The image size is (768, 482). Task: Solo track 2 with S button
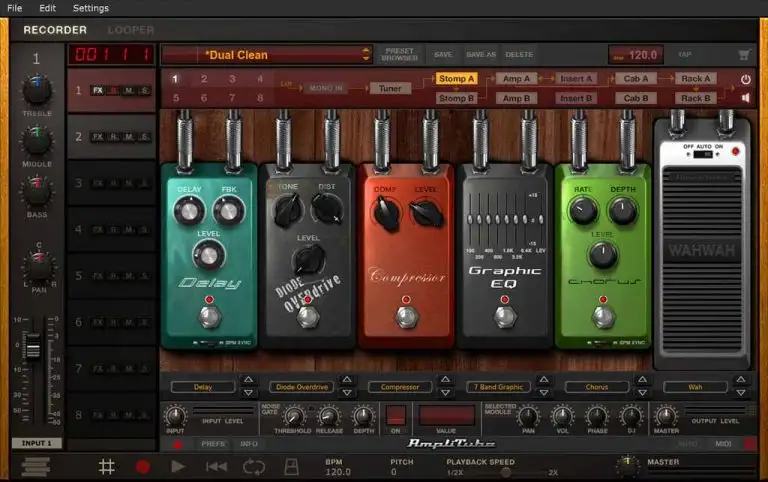tap(144, 137)
